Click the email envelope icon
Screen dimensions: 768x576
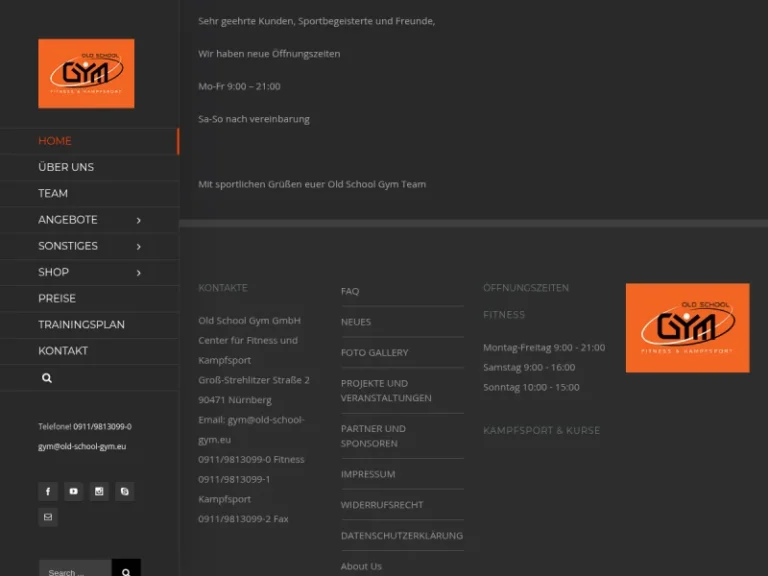pyautogui.click(x=47, y=517)
